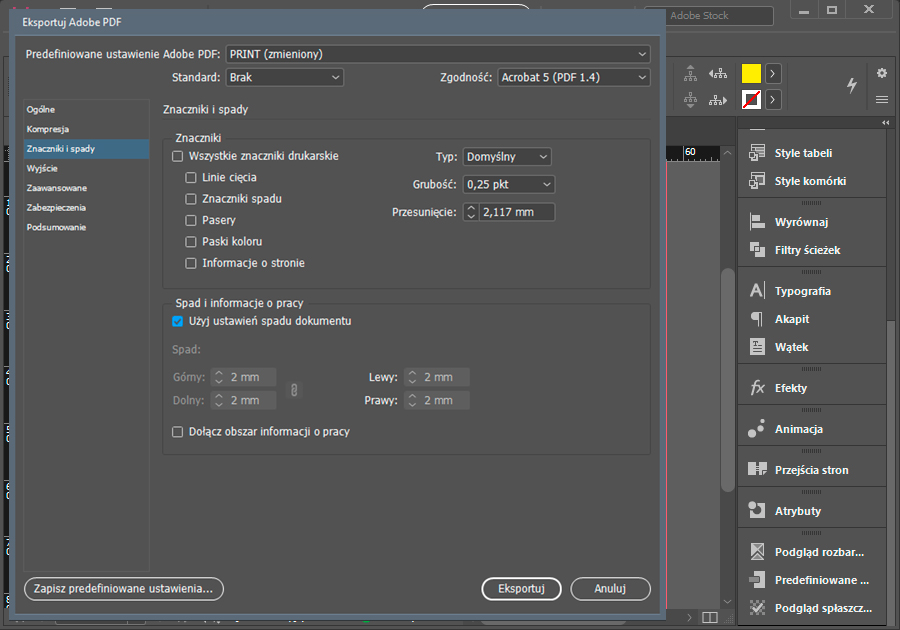Select the Ogólne section
900x630 pixels.
pyautogui.click(x=86, y=110)
